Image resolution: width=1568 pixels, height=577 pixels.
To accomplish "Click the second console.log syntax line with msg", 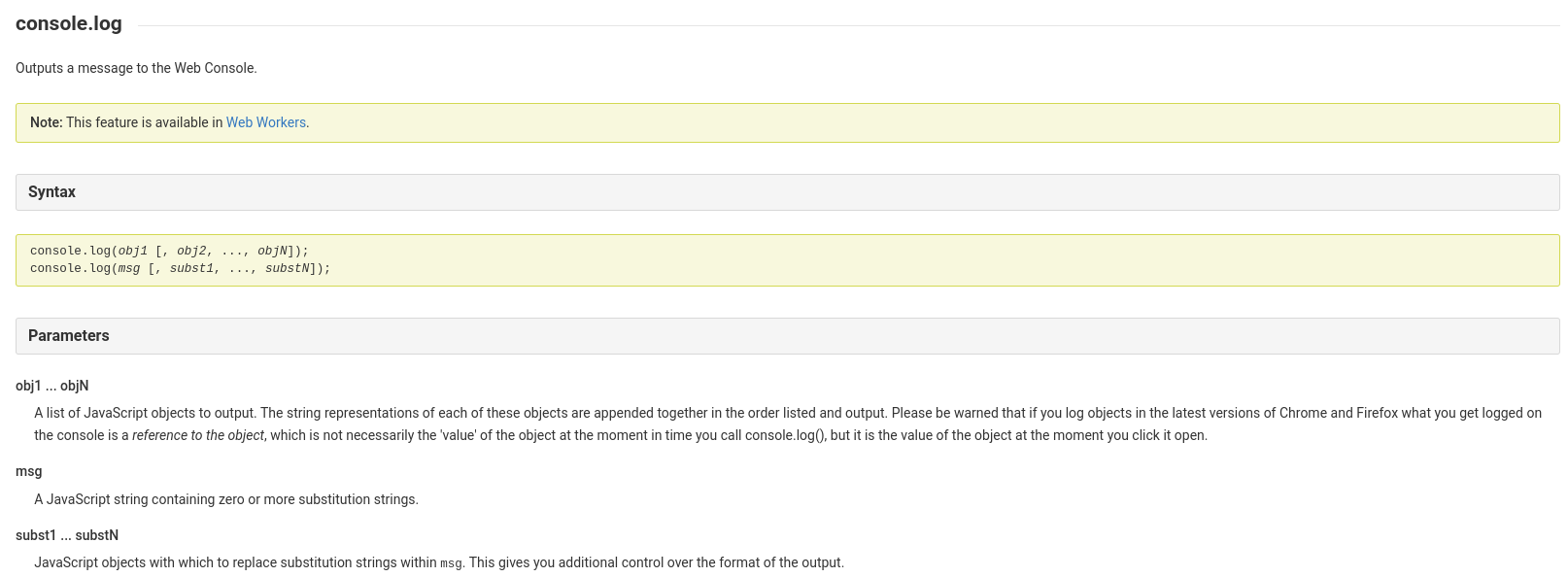I will (180, 268).
